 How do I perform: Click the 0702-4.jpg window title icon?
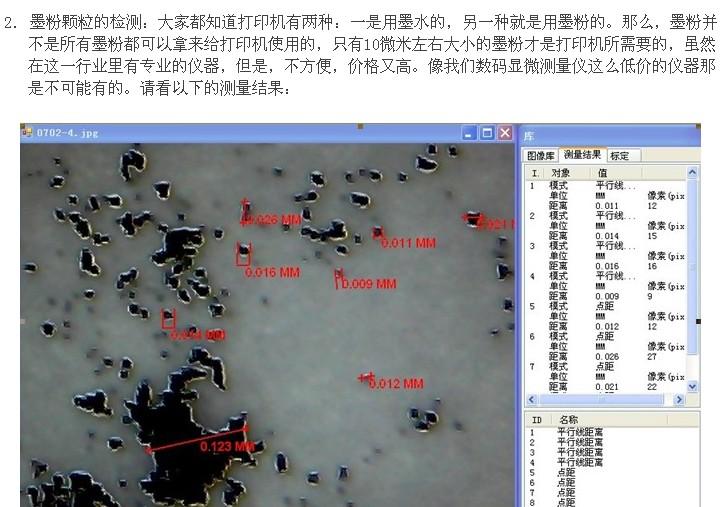[x=28, y=132]
